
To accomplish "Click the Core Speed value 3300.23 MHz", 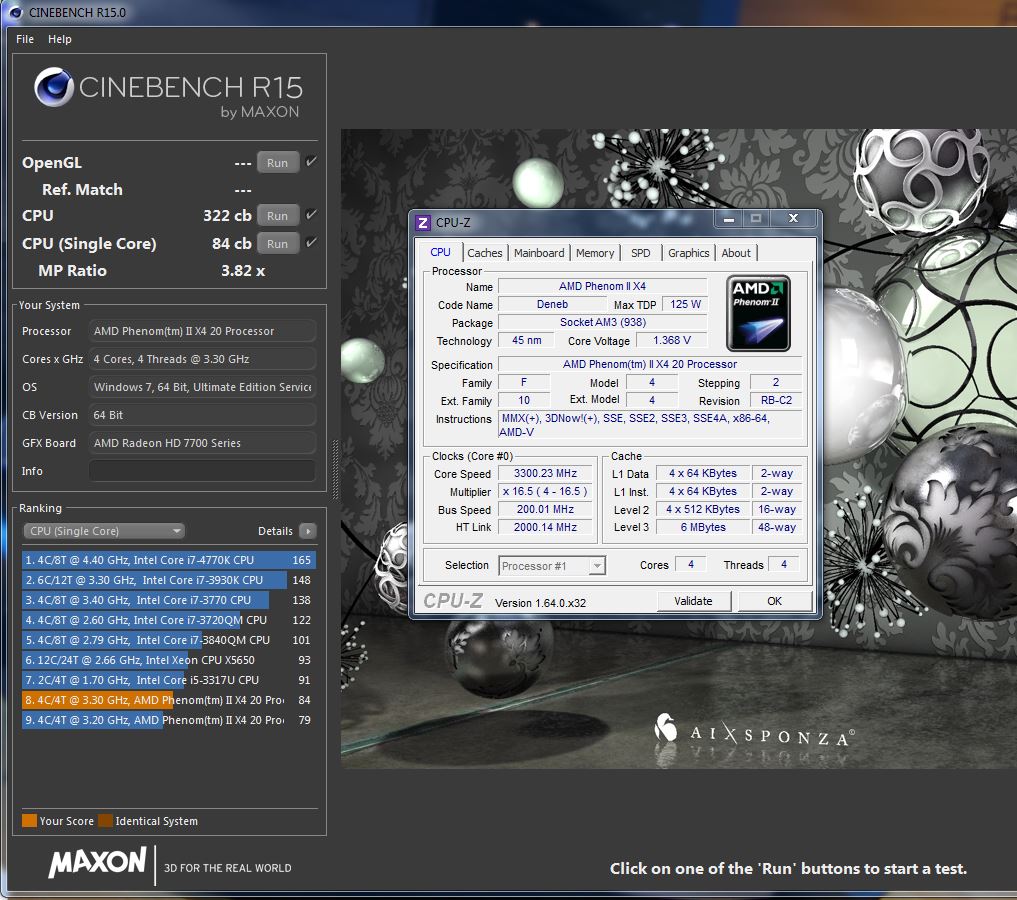I will click(545, 473).
